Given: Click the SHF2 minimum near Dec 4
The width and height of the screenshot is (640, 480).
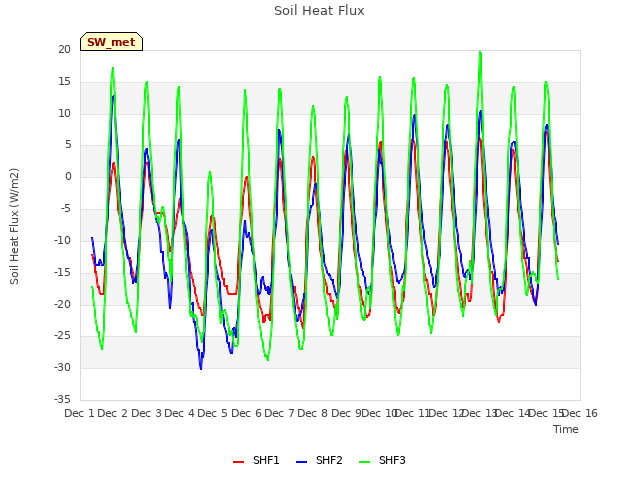Looking at the screenshot, I should point(201,369).
